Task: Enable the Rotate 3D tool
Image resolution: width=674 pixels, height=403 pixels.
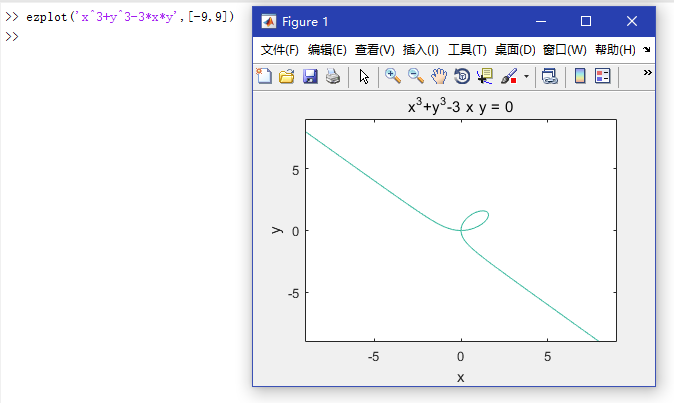Action: coord(462,76)
